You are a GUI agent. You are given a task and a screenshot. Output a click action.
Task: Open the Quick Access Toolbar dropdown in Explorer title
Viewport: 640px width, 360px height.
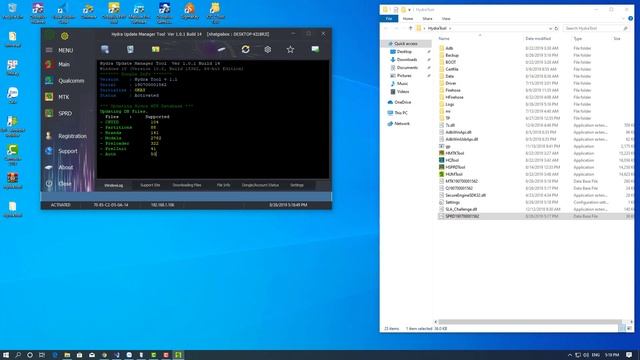[409, 10]
